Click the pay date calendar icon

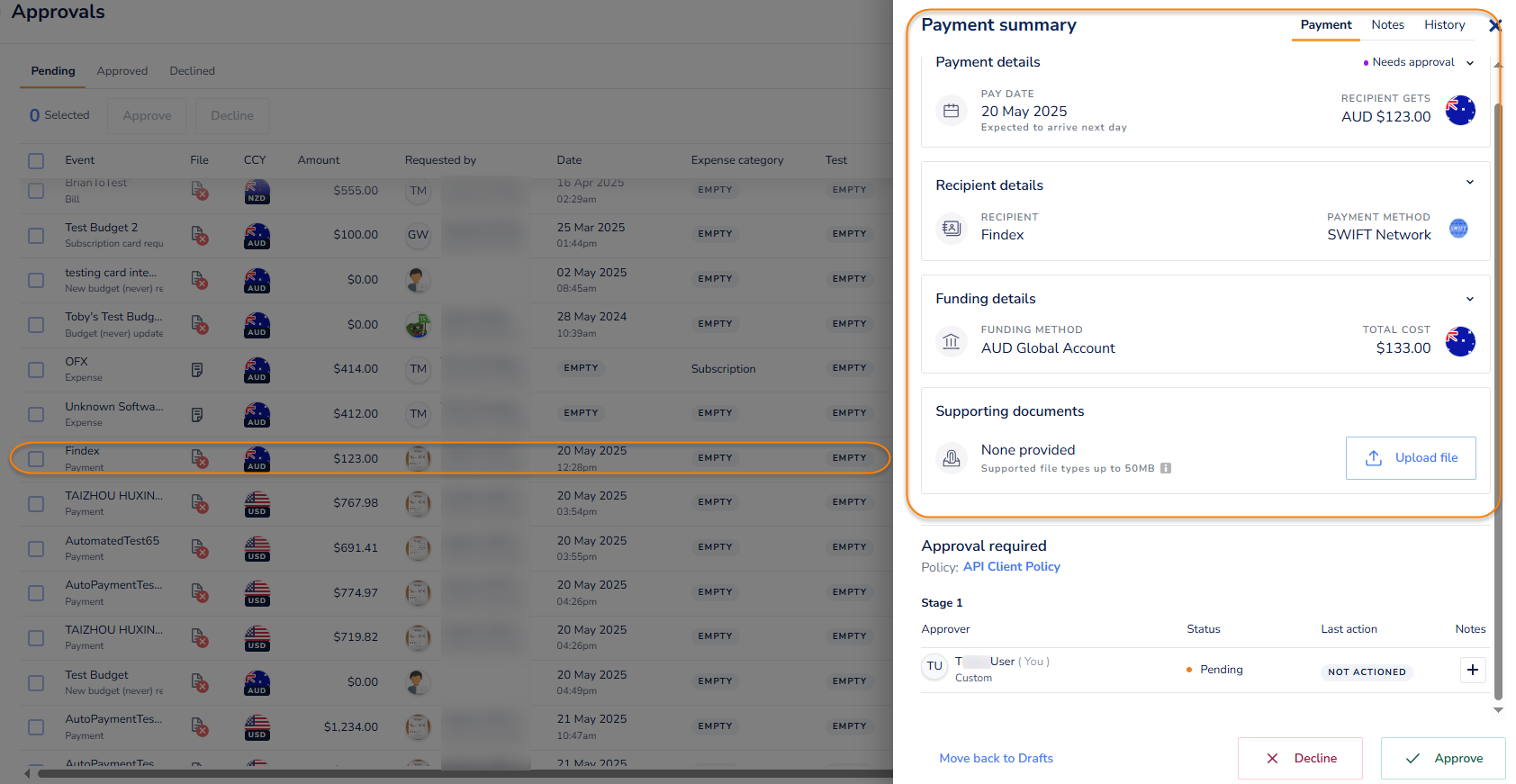951,111
